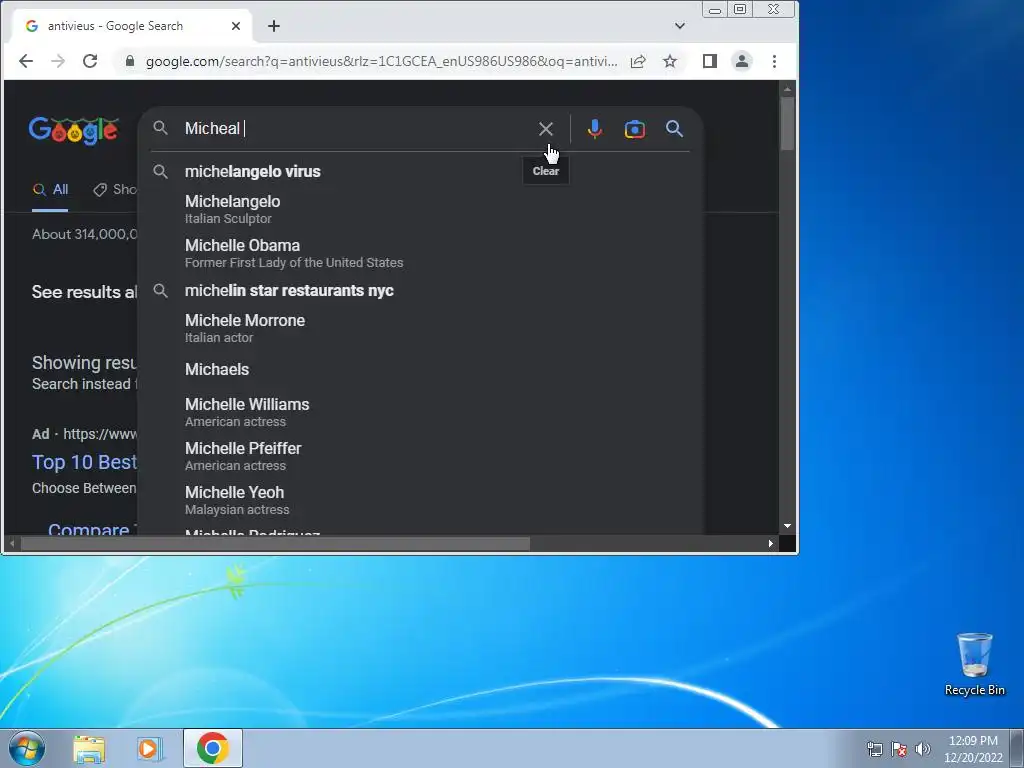Submit search with the blue magnifier icon
Viewport: 1024px width, 768px height.
pos(674,129)
